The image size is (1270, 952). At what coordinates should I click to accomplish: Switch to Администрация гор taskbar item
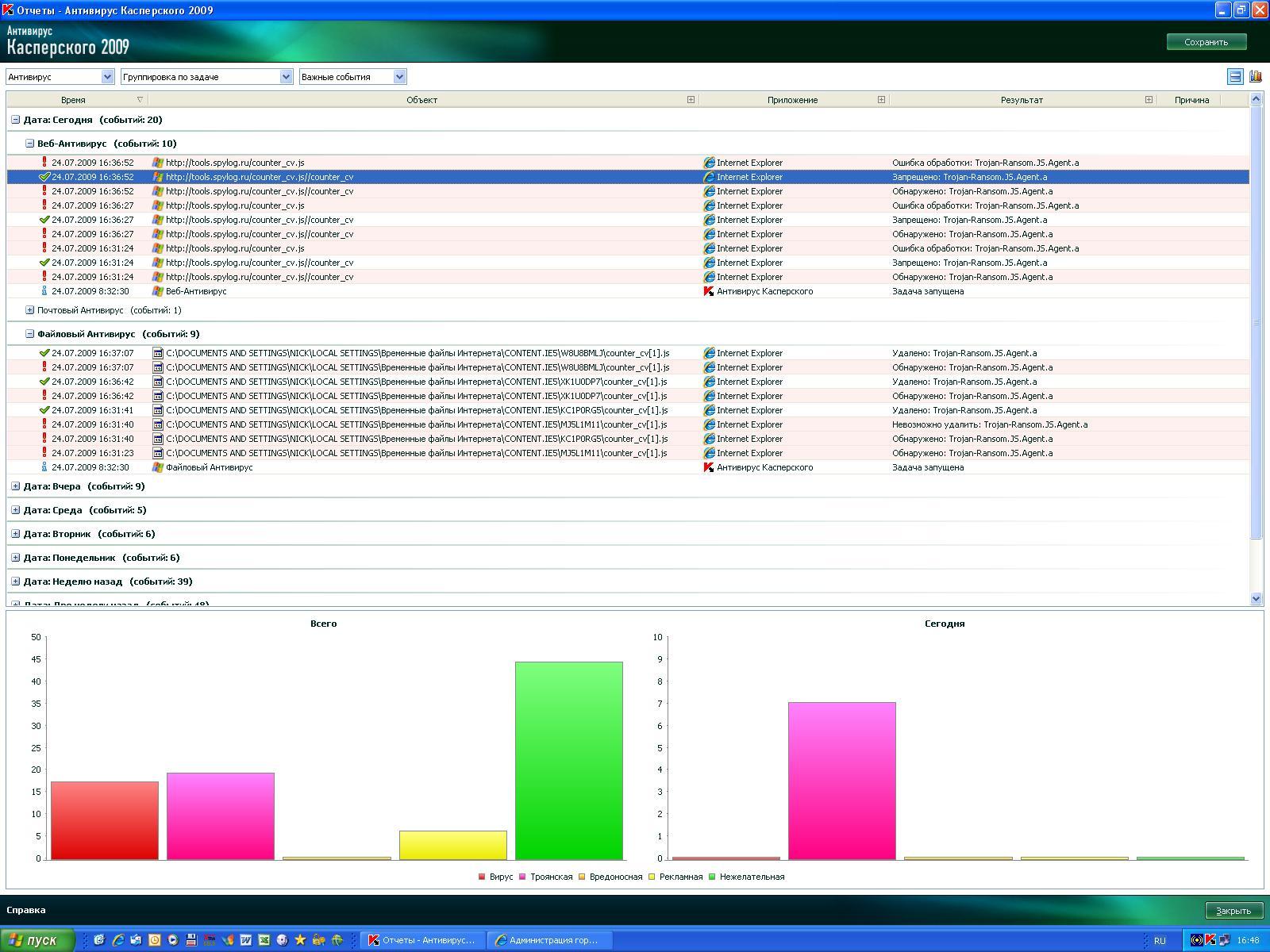(548, 940)
